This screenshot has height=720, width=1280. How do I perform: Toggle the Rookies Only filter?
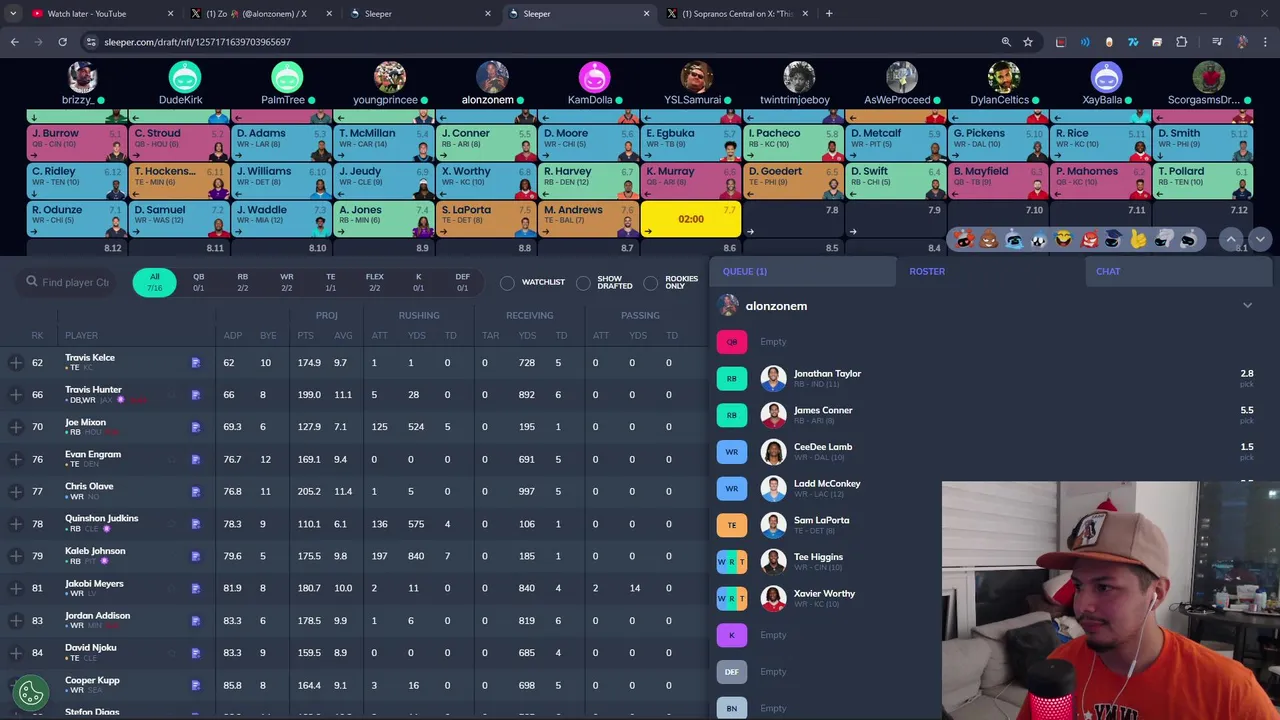651,283
